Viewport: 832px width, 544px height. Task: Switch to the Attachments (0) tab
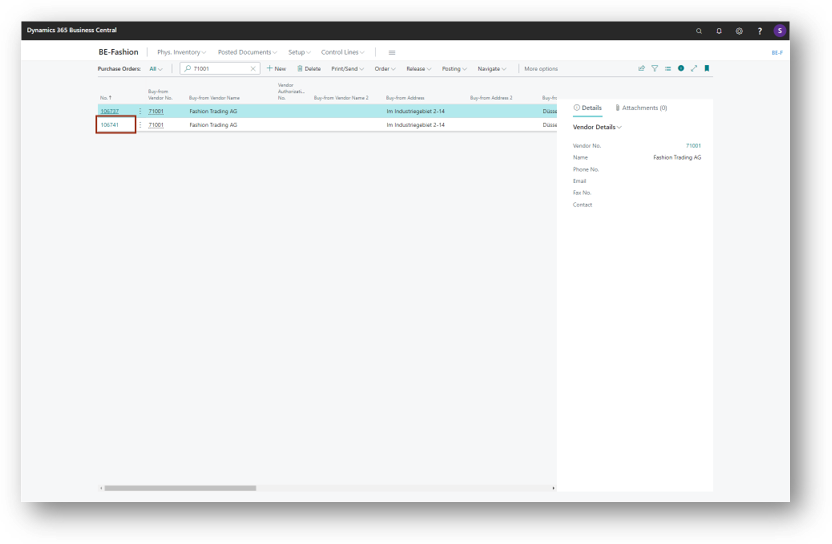(641, 108)
